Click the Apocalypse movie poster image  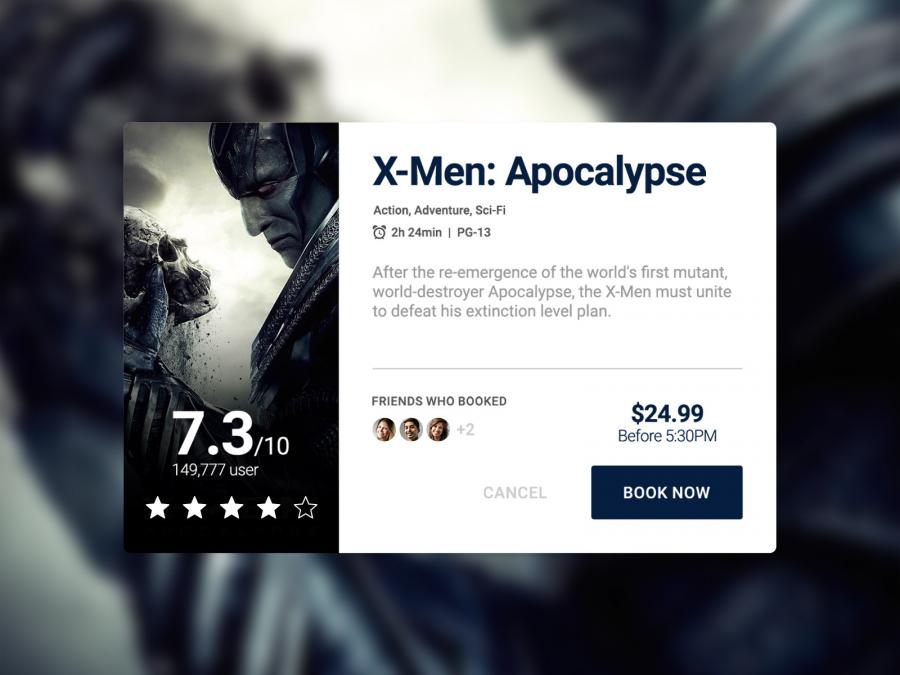[231, 338]
